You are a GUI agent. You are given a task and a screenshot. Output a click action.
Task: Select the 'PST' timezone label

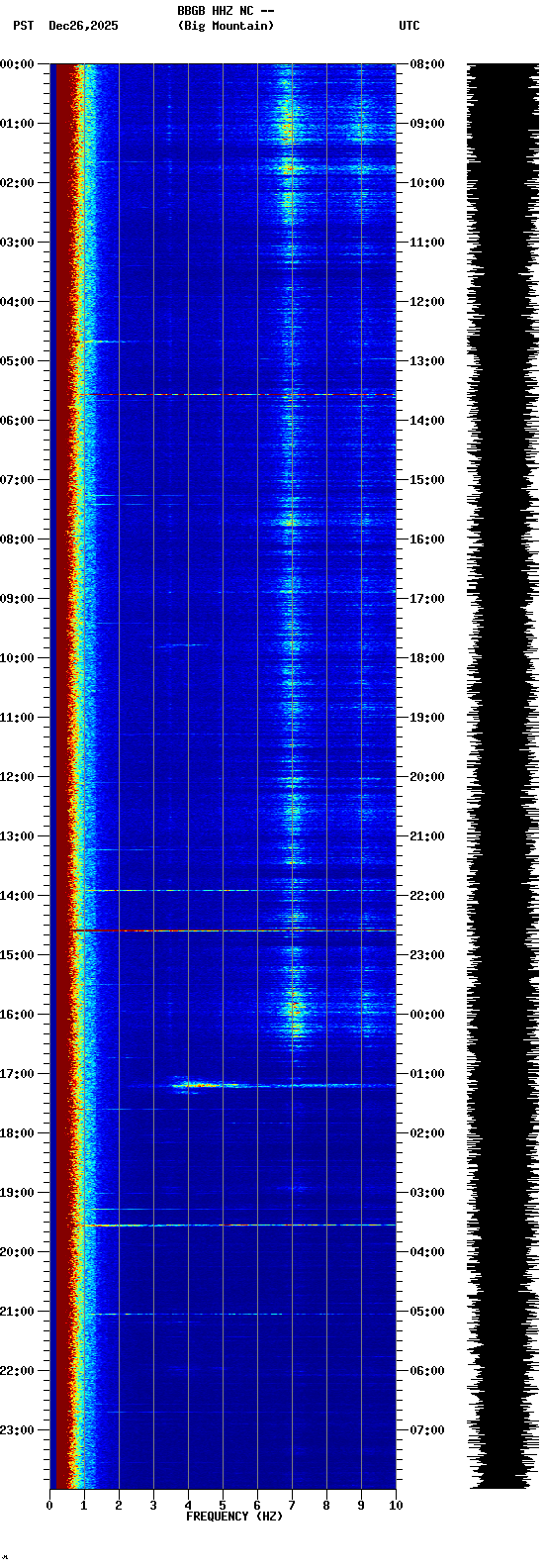click(23, 26)
